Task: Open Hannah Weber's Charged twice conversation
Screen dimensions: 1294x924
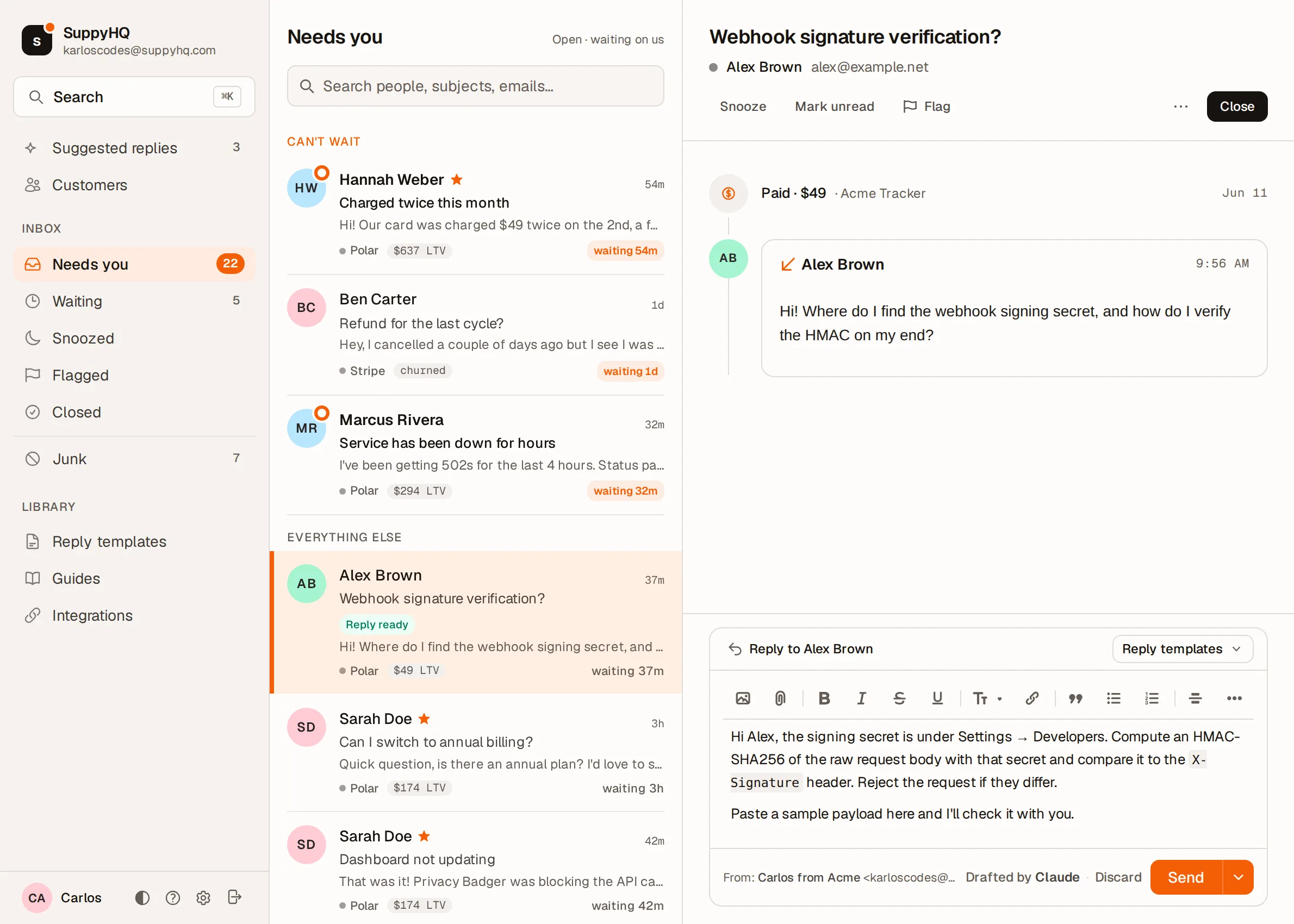Action: click(x=476, y=215)
